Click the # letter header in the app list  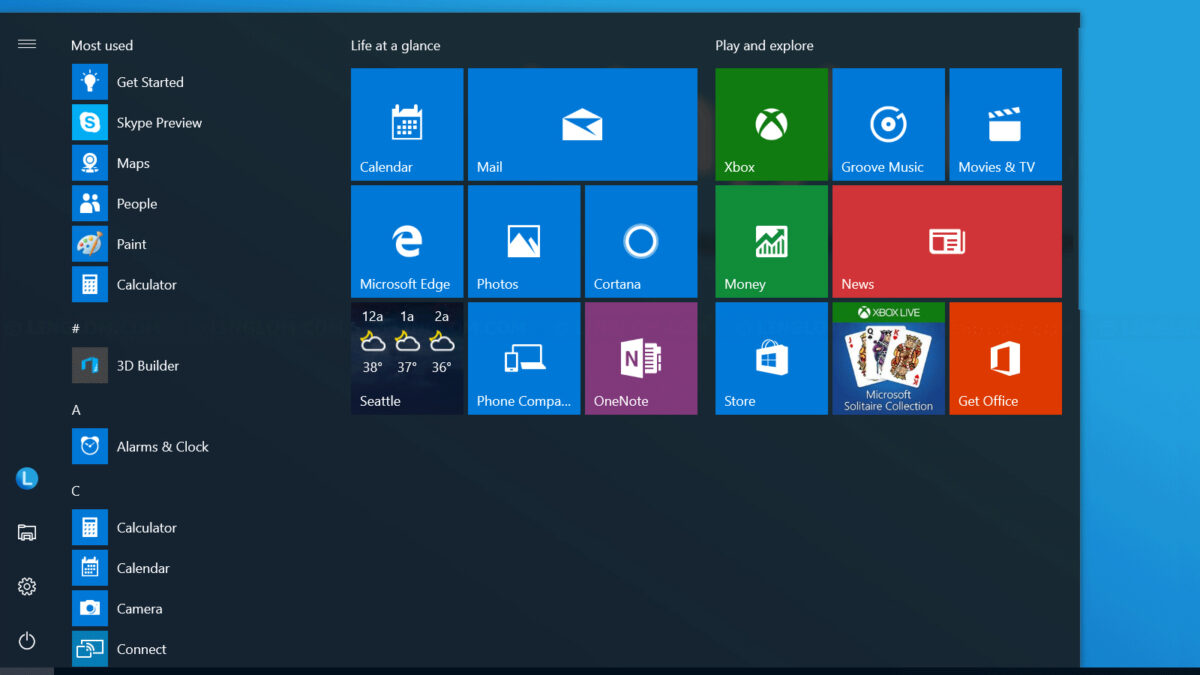[76, 328]
